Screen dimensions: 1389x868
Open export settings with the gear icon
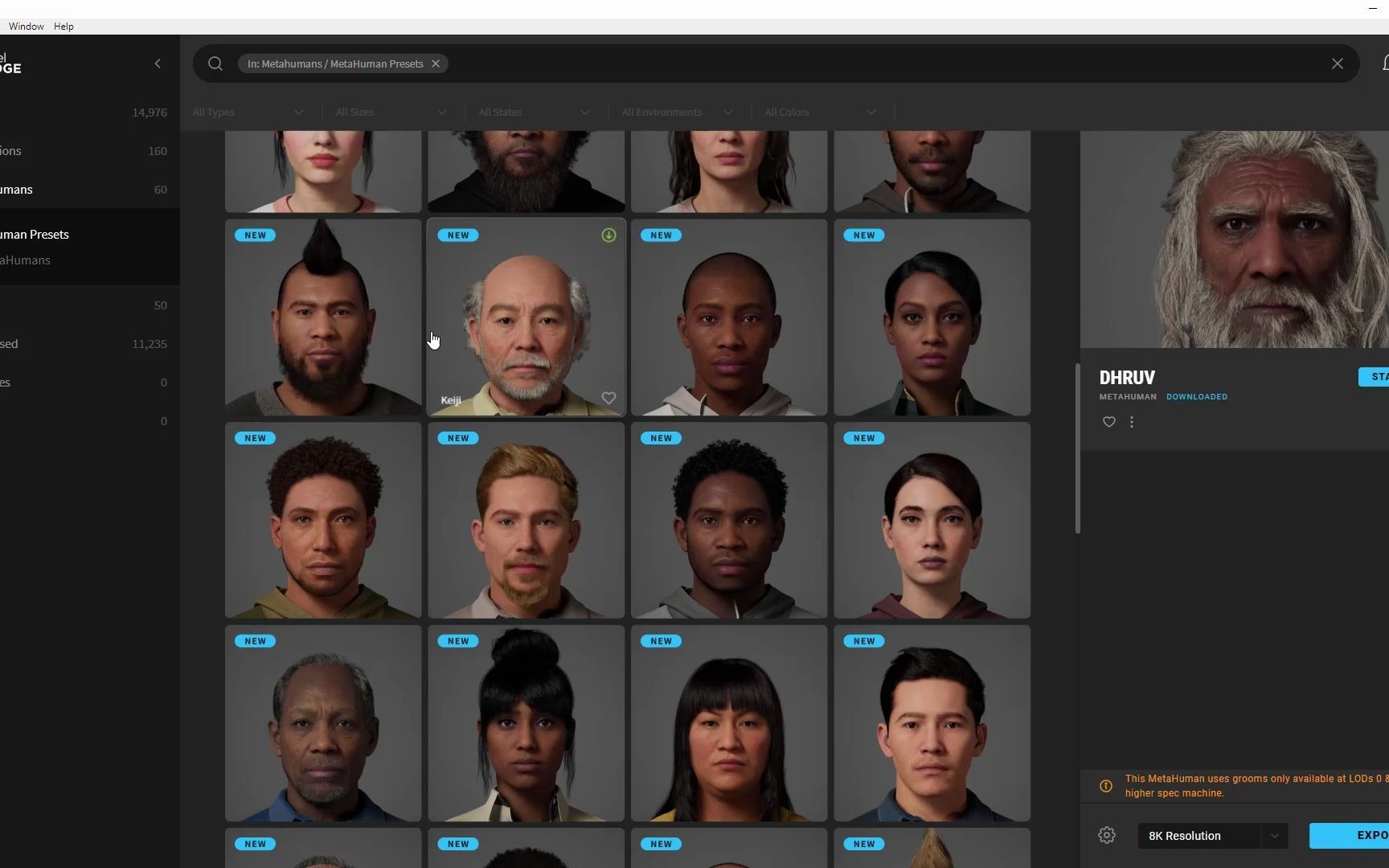pos(1107,835)
